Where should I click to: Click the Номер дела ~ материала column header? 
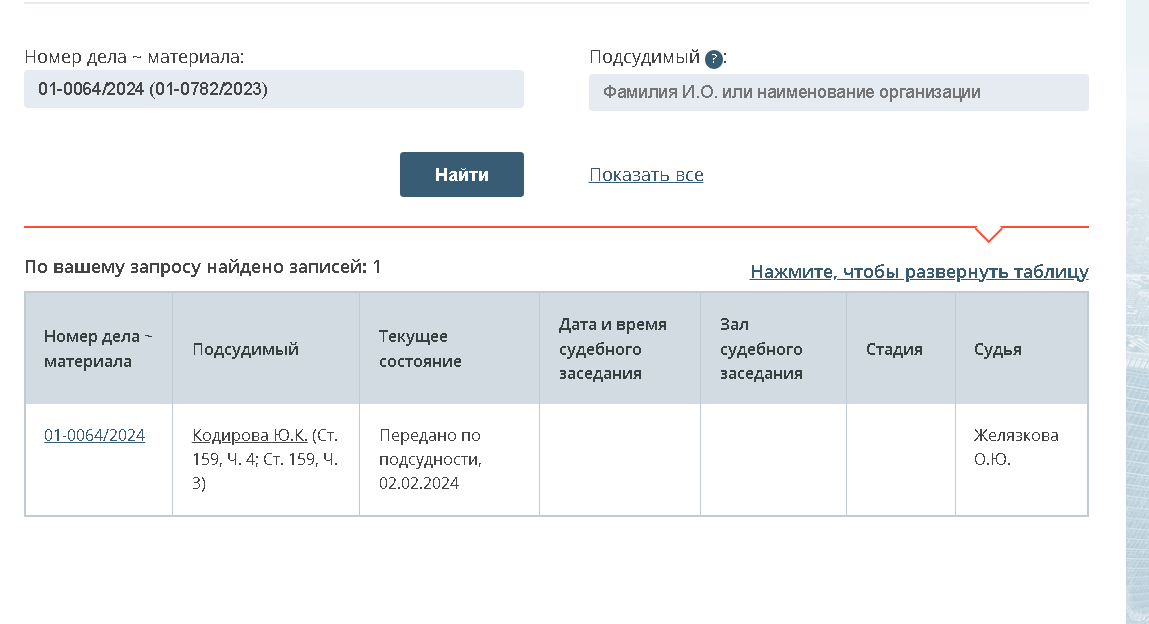tap(98, 349)
